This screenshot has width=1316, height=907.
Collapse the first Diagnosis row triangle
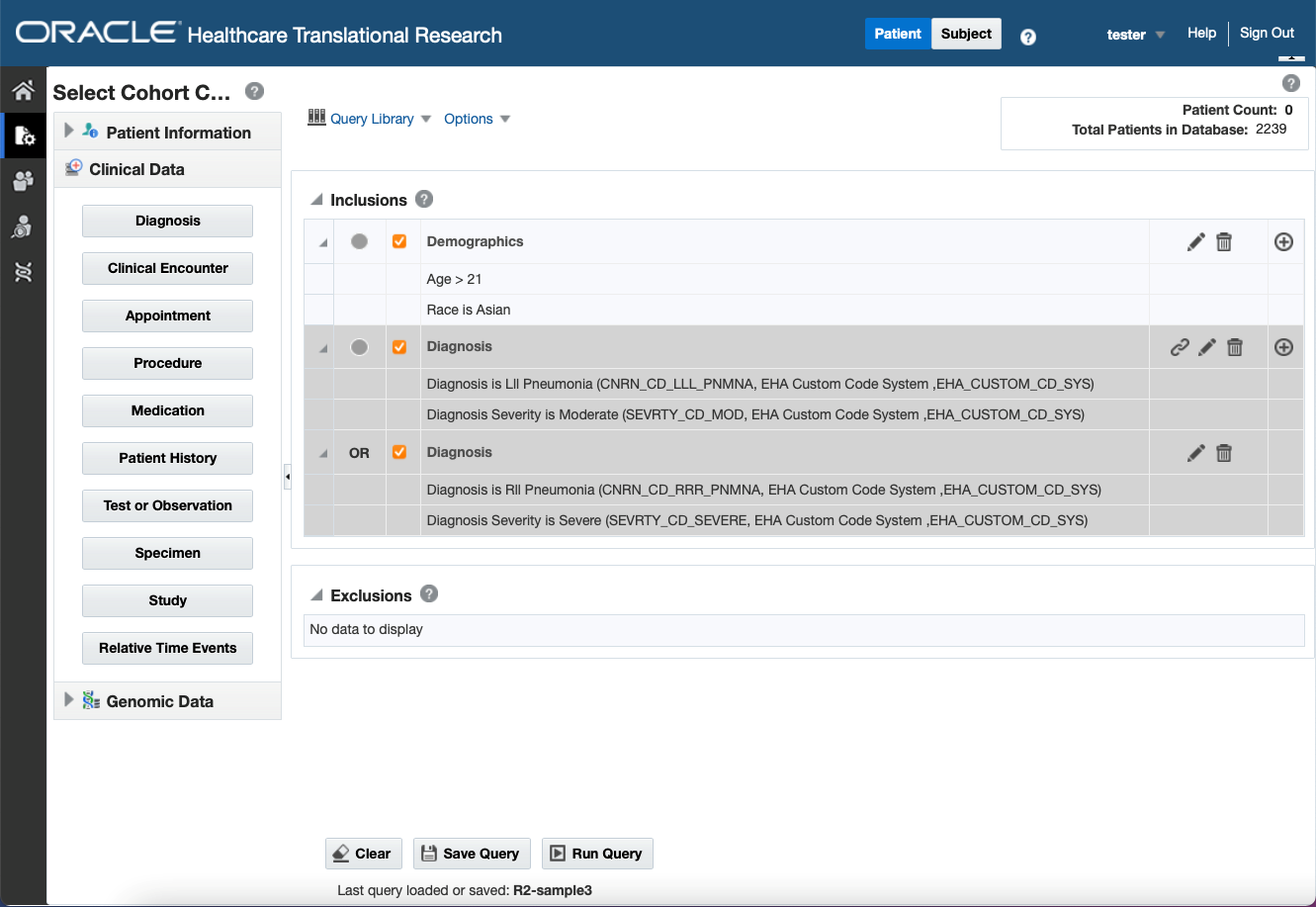[321, 348]
